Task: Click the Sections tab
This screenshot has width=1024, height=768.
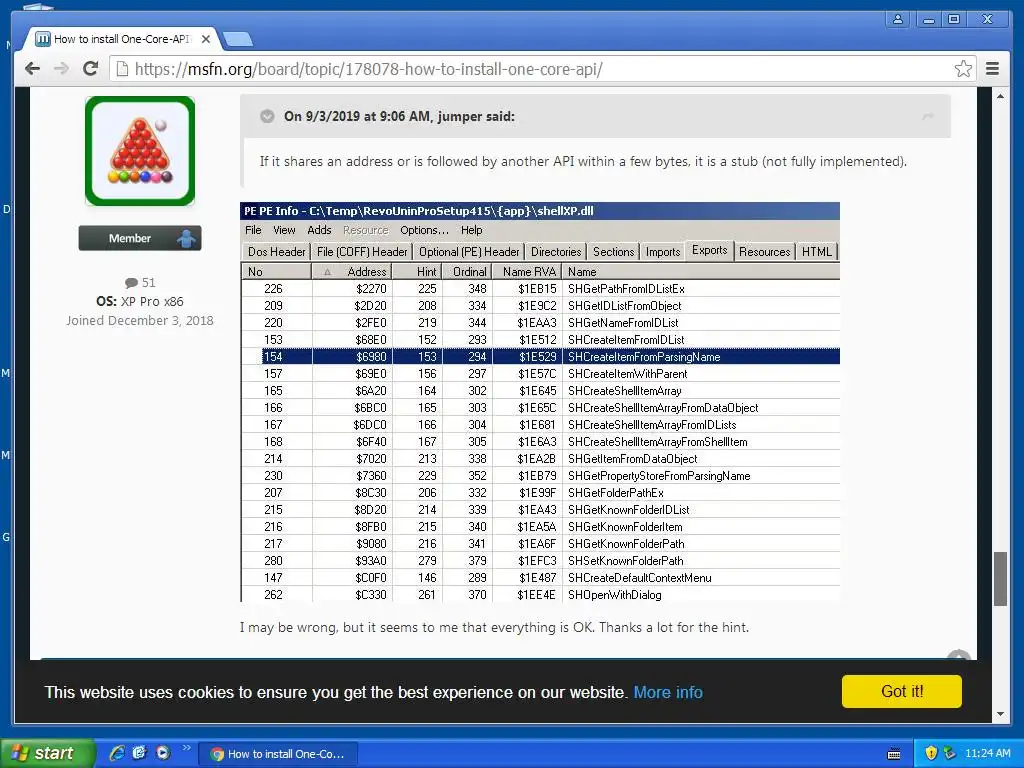Action: coord(613,251)
